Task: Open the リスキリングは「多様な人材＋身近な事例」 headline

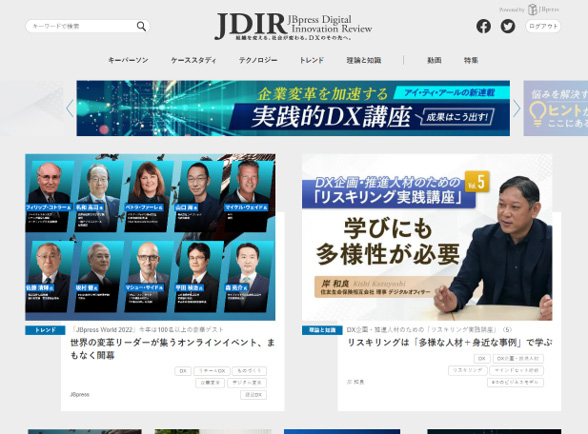Action: 450,342
